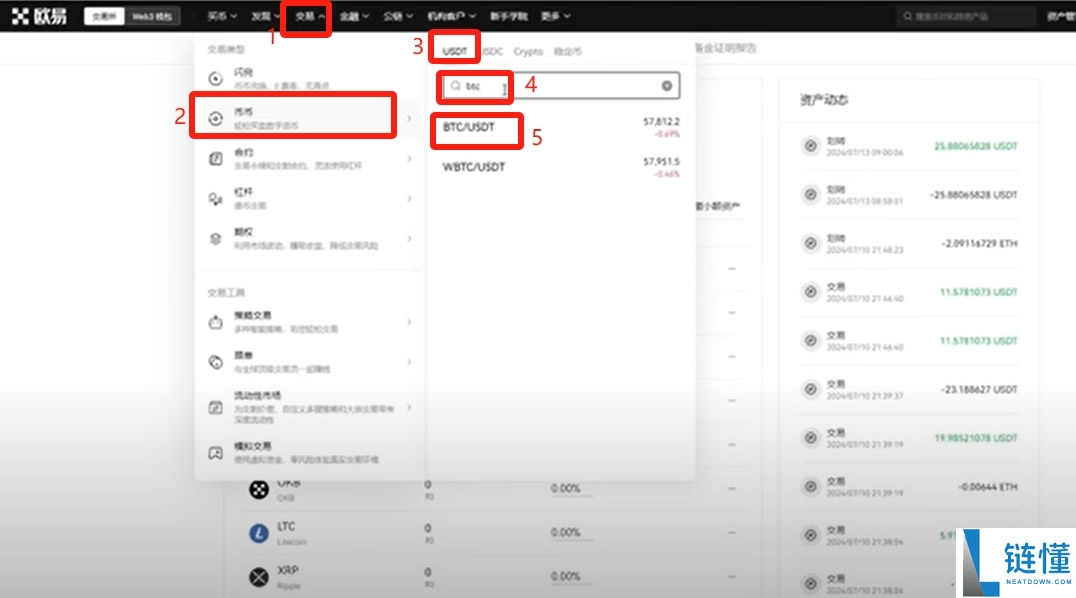This screenshot has height=598, width=1076.
Task: Expand the 币币 submenu arrow
Action: click(410, 118)
